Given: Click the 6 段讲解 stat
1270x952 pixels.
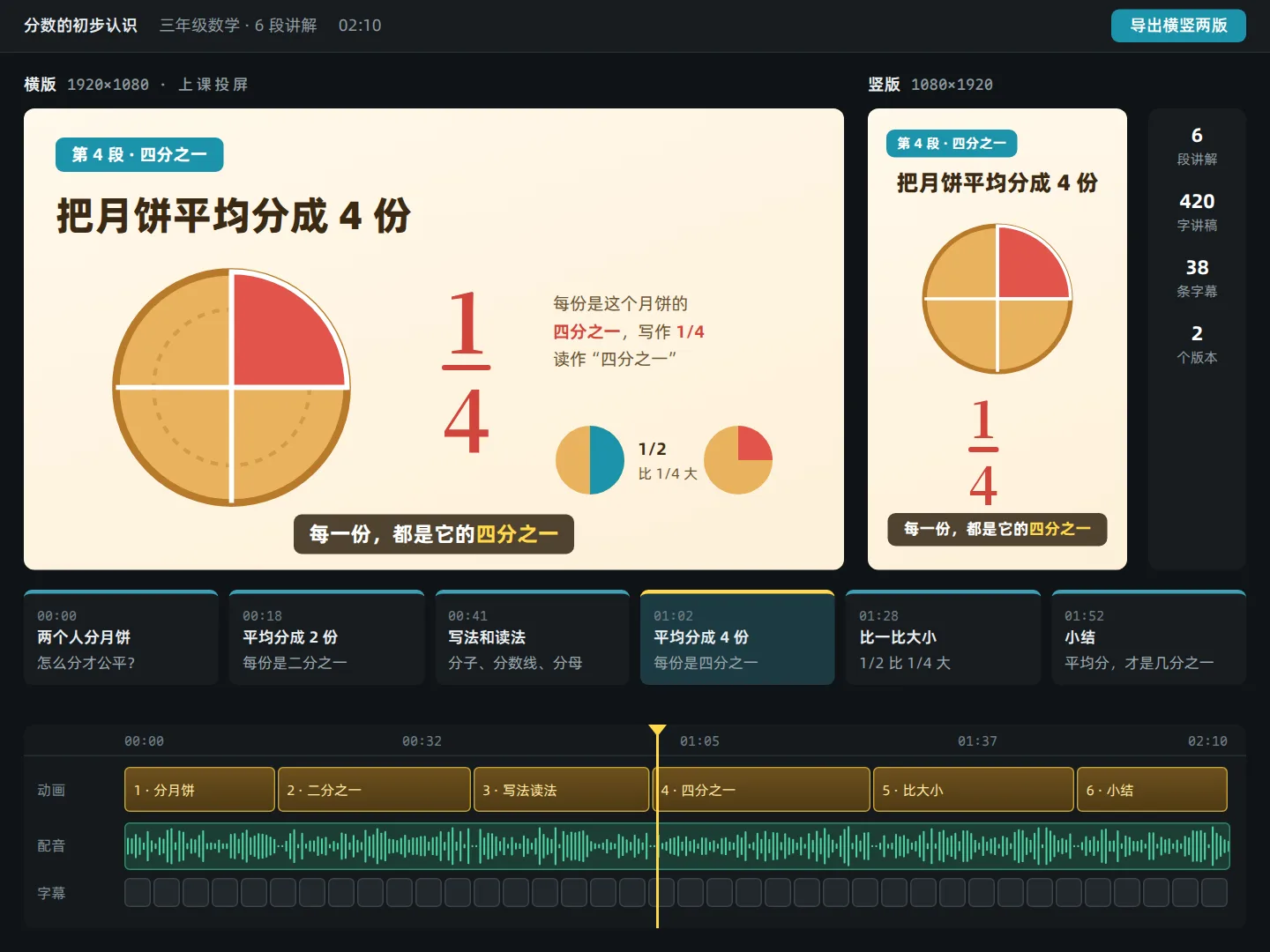Looking at the screenshot, I should click(x=1197, y=146).
